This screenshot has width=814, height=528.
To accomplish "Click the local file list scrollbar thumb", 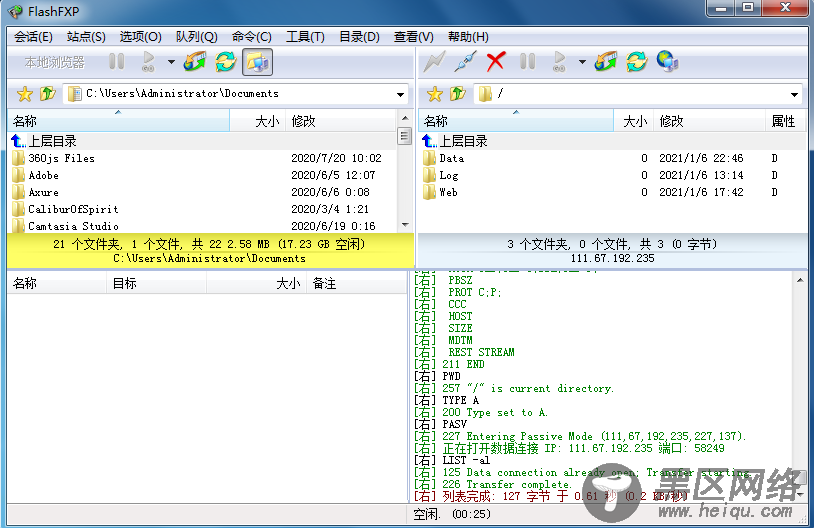I will coord(404,136).
